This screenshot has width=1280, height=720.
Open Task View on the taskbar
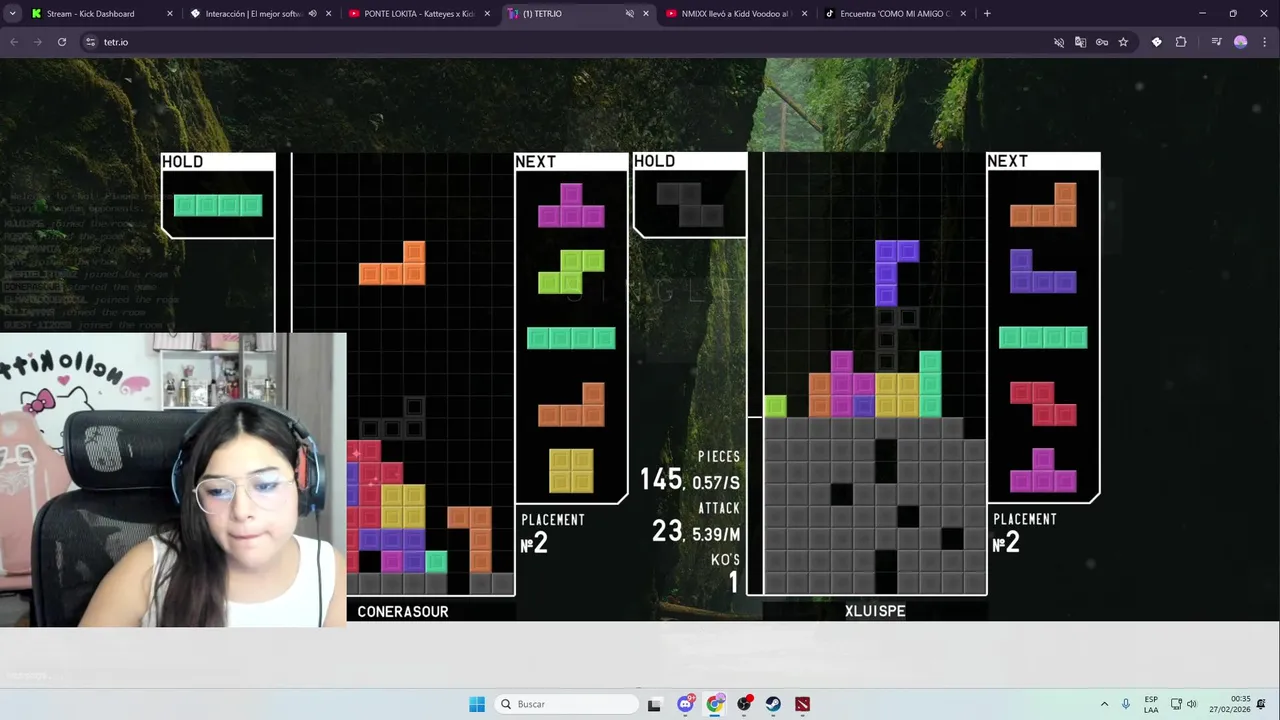[654, 704]
